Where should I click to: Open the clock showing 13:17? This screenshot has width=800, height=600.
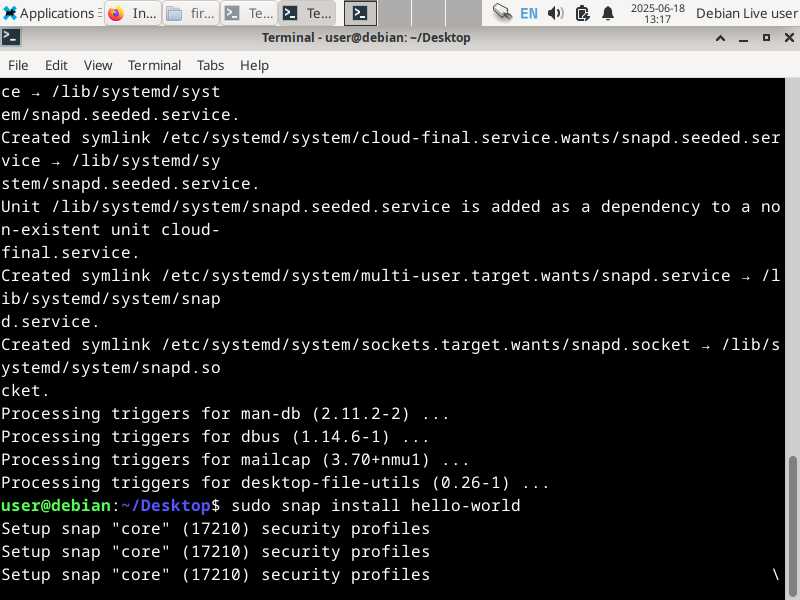point(657,13)
